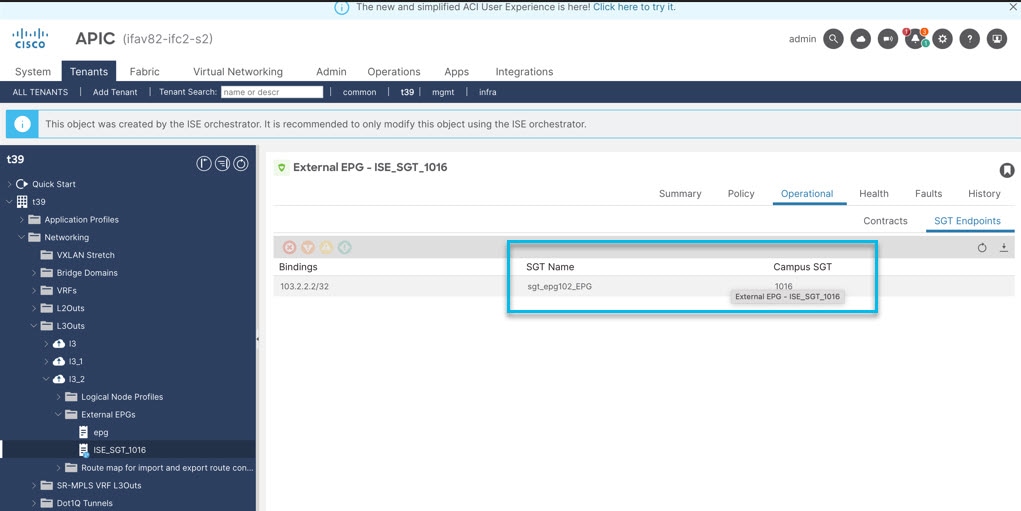Switch to the Policy tab
Screen dimensions: 1021x511
click(x=741, y=193)
